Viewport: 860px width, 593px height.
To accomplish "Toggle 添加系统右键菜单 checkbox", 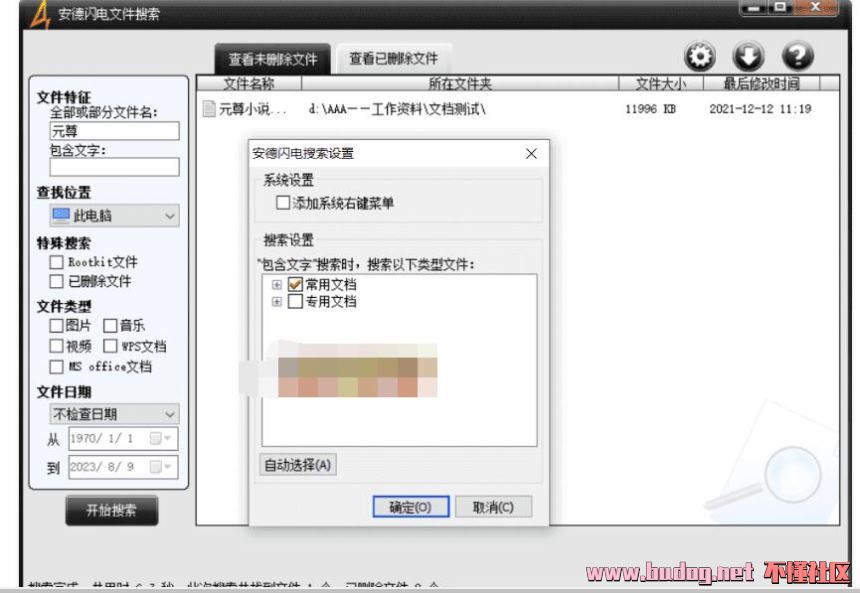I will pos(283,202).
